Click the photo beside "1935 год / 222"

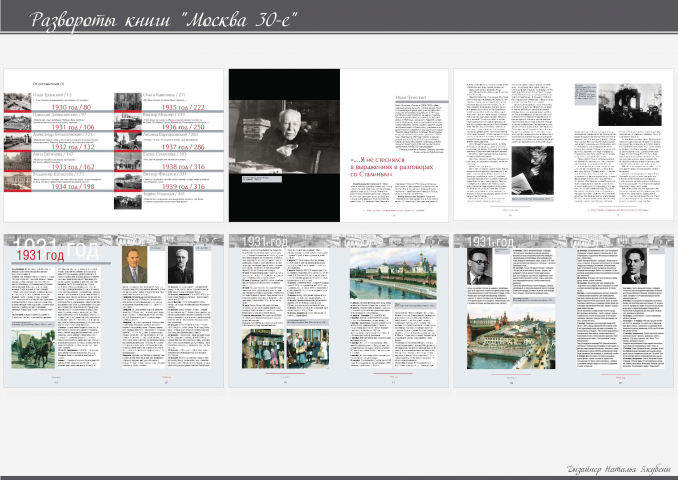coord(128,102)
